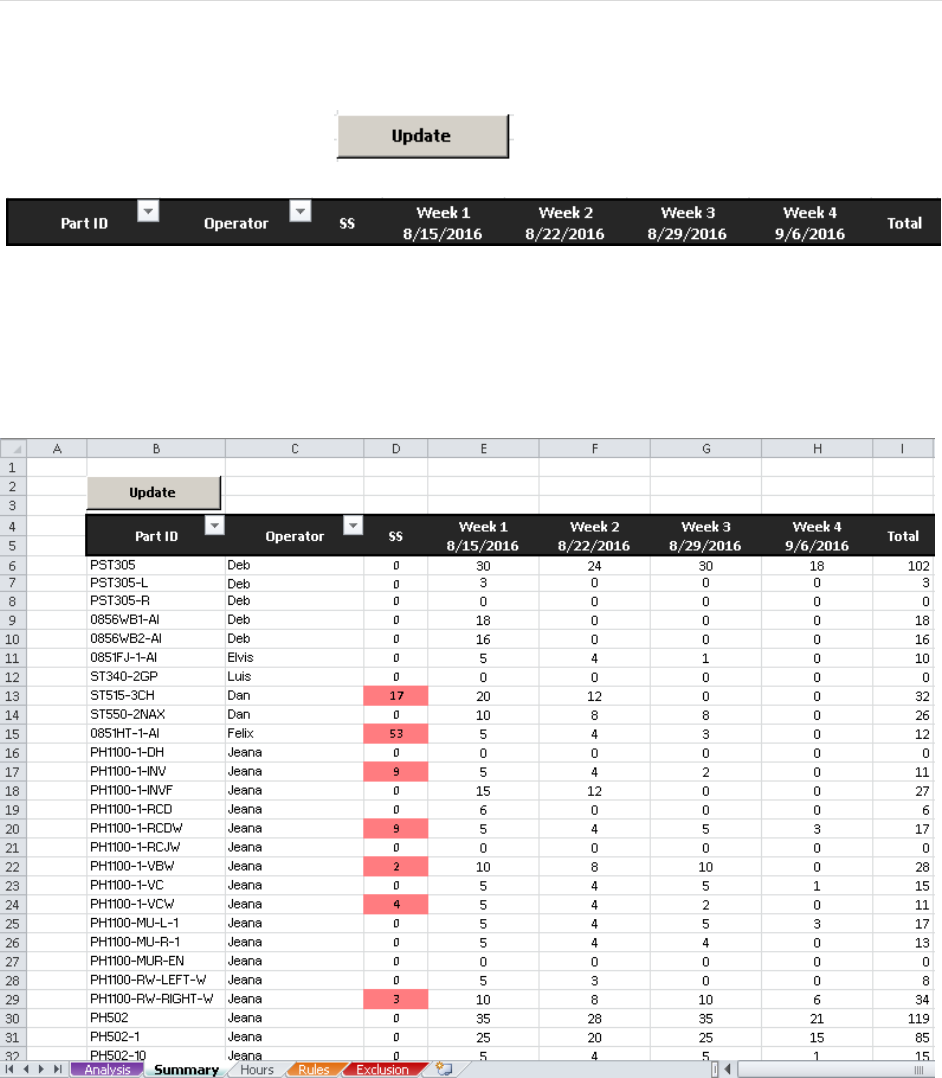
Task: Select the Total value 119 for PH502
Action: [903, 1018]
